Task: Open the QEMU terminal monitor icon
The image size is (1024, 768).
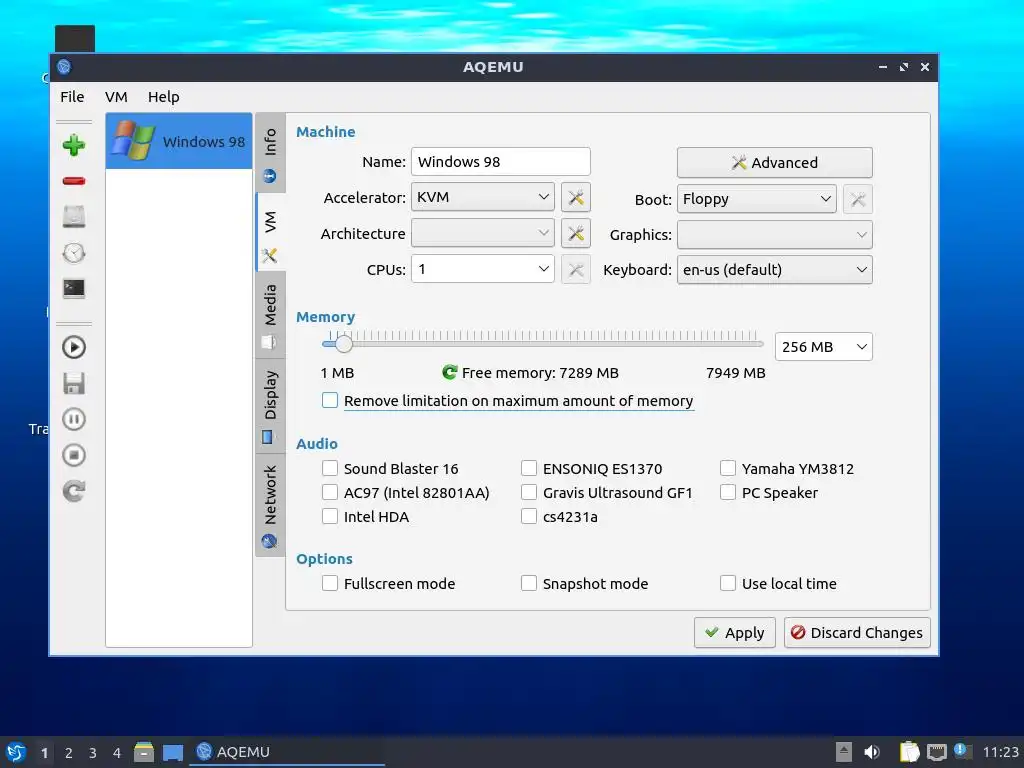Action: click(x=74, y=288)
